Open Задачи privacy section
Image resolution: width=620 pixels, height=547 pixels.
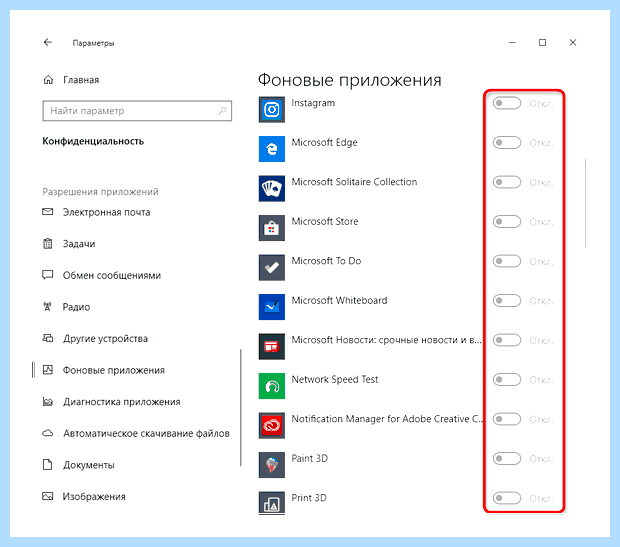[79, 244]
